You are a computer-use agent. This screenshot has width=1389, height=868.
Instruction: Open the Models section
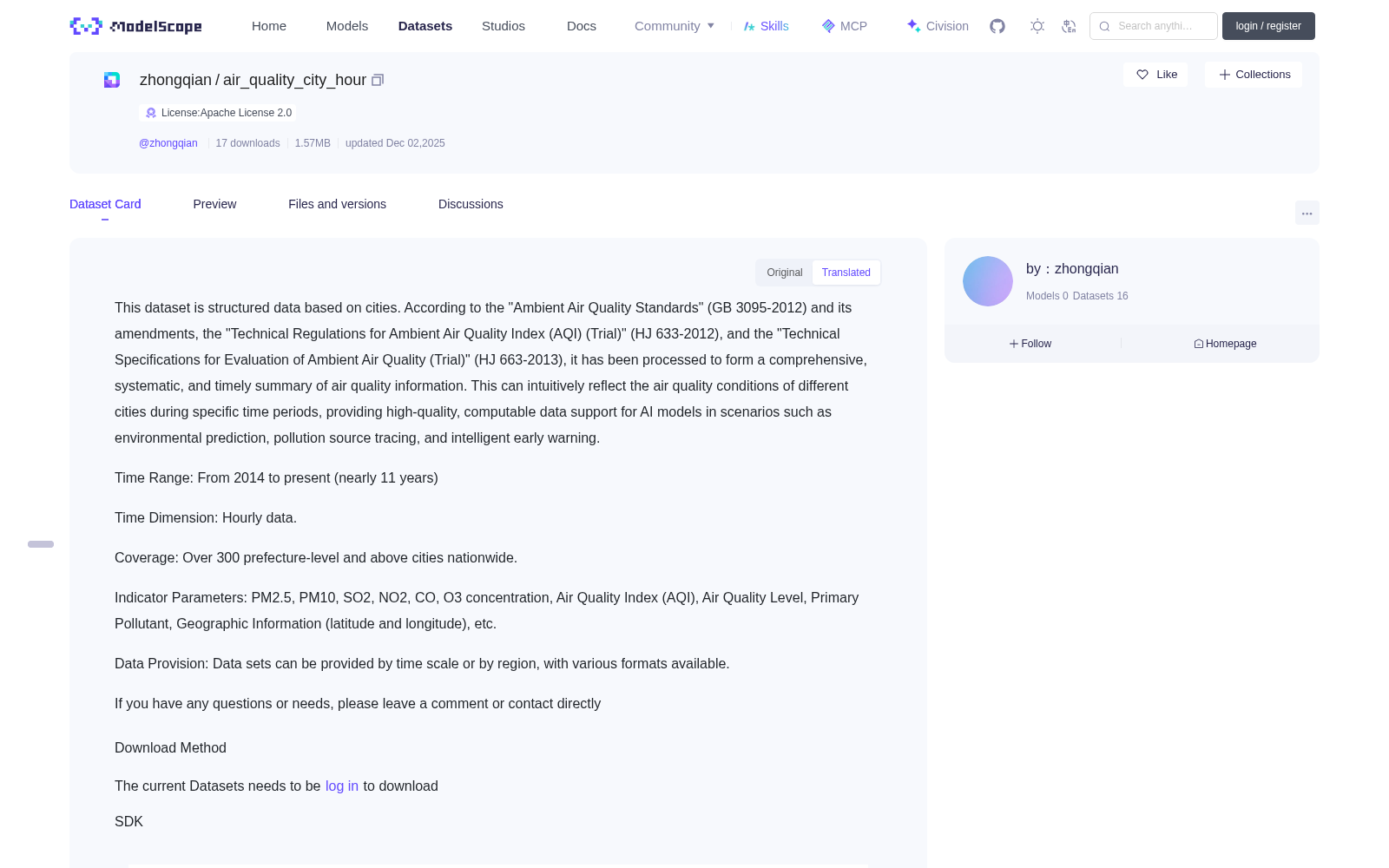(347, 26)
